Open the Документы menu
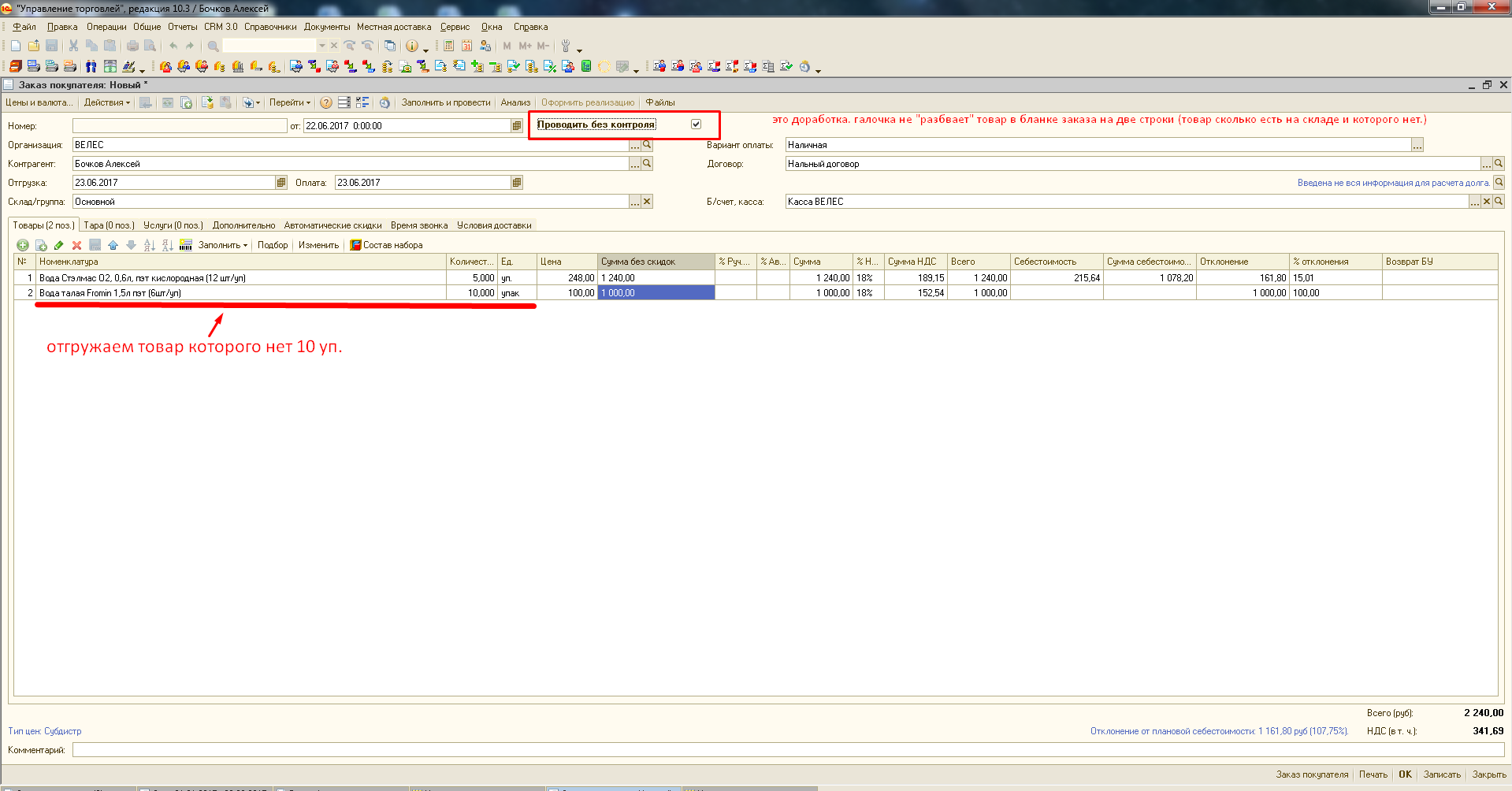1512x791 pixels. 326,27
